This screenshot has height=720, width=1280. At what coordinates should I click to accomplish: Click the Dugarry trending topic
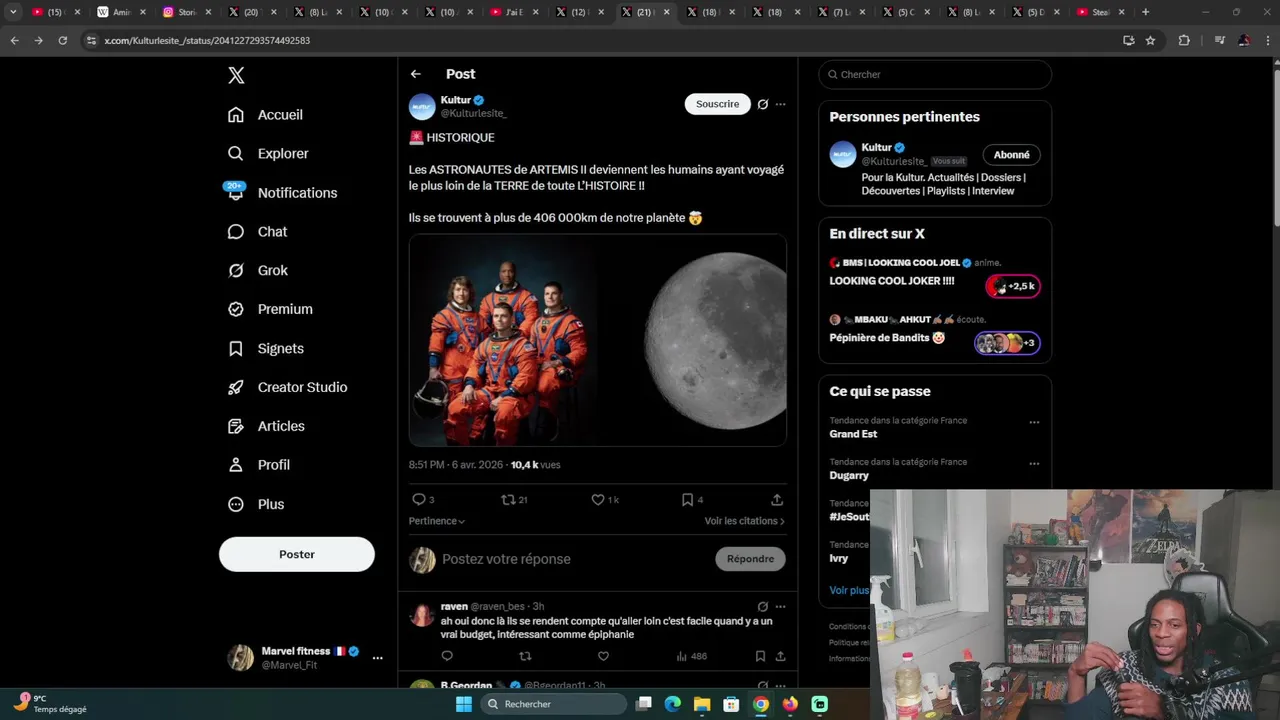tap(849, 476)
